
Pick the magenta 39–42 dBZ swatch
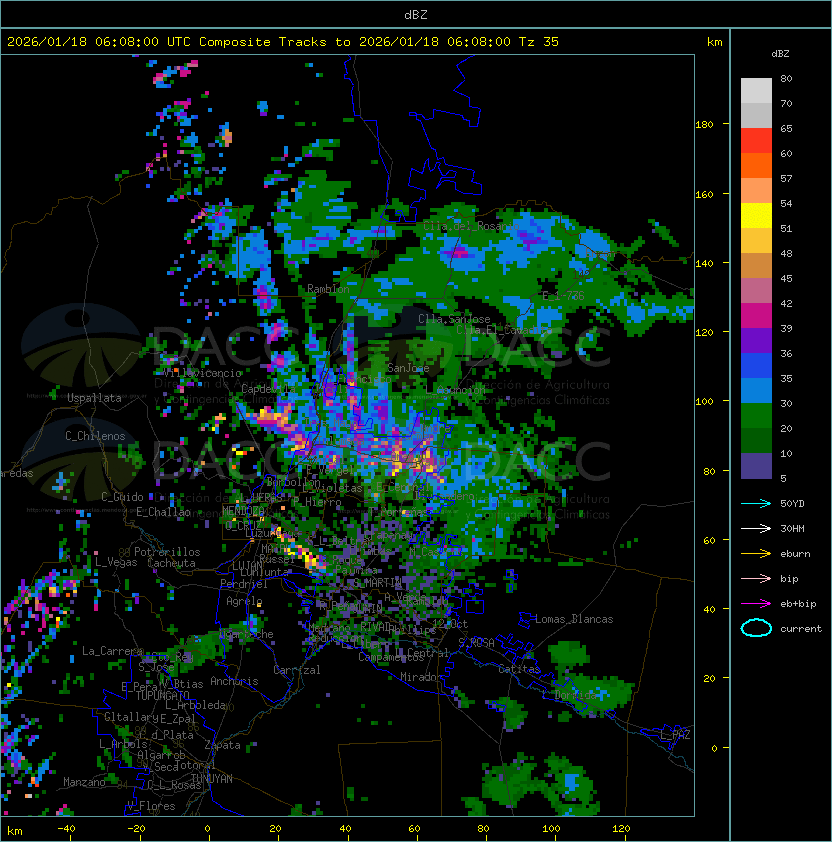pyautogui.click(x=756, y=316)
